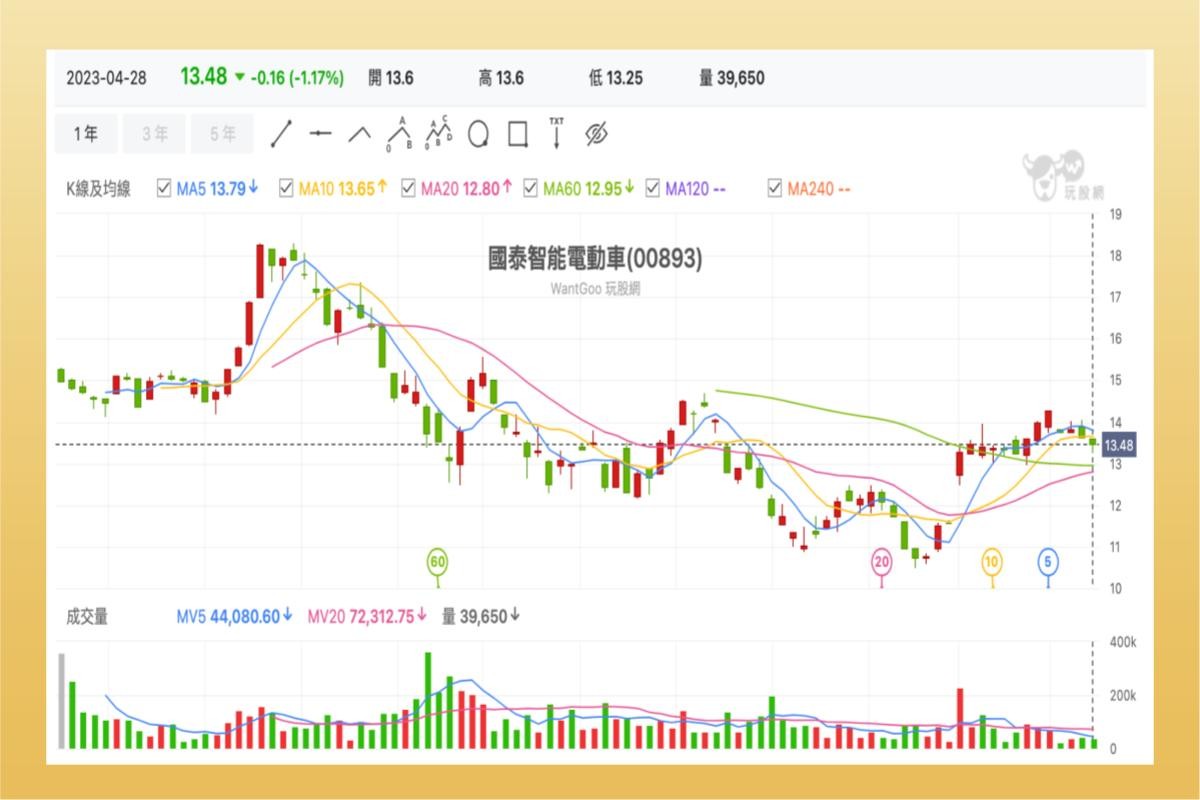Select the Elliott wave ABCD drawing tool
This screenshot has width=1200, height=800.
coord(438,131)
